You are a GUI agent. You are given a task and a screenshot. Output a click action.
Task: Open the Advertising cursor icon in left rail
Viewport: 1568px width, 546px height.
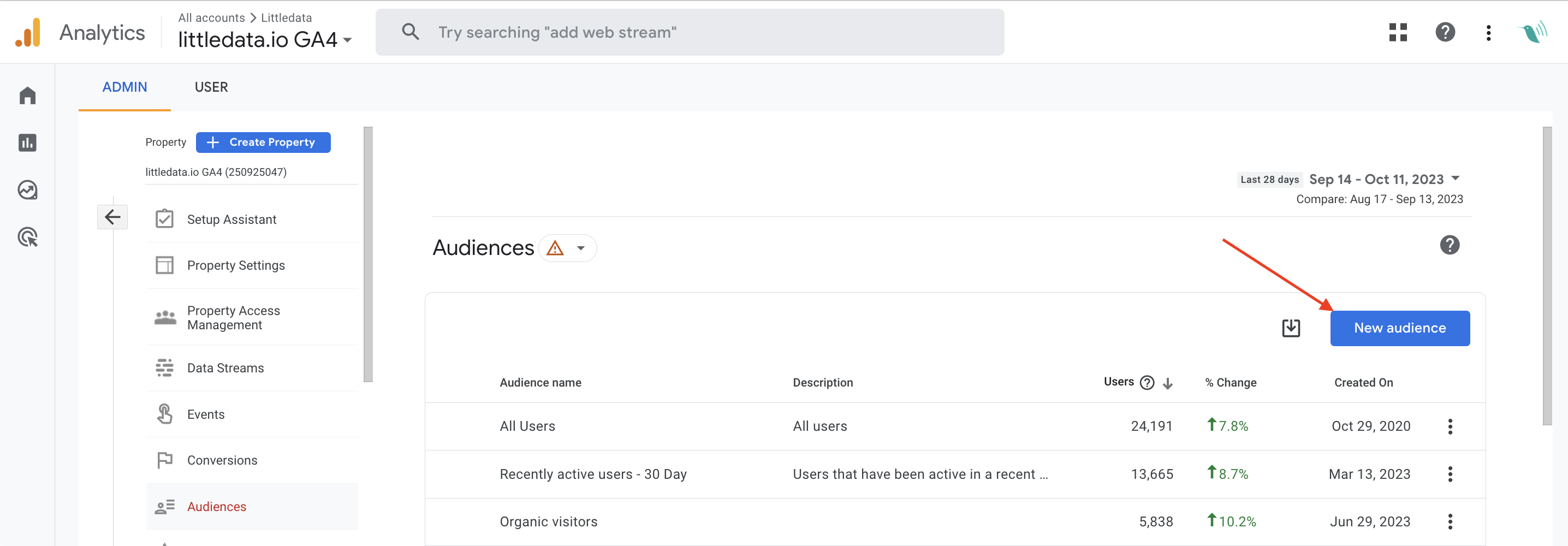[27, 237]
